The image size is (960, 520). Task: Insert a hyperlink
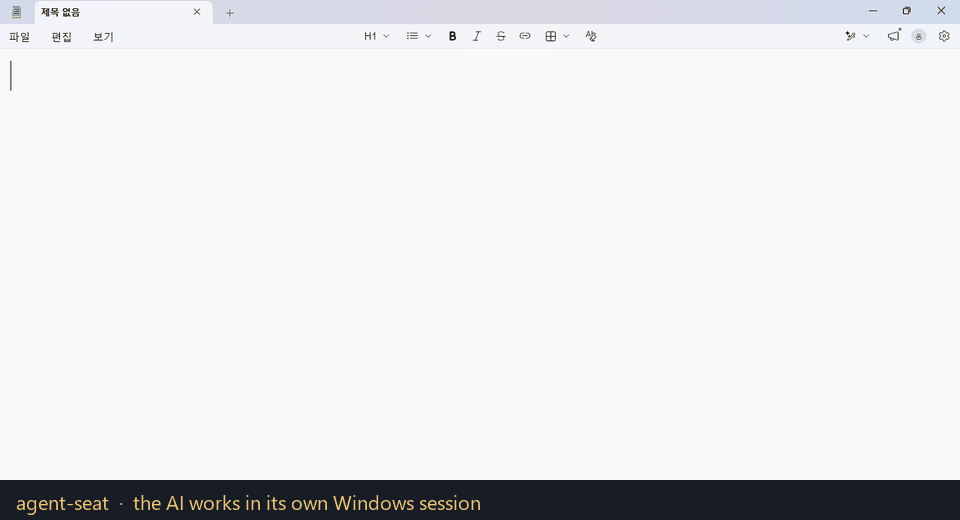tap(525, 36)
